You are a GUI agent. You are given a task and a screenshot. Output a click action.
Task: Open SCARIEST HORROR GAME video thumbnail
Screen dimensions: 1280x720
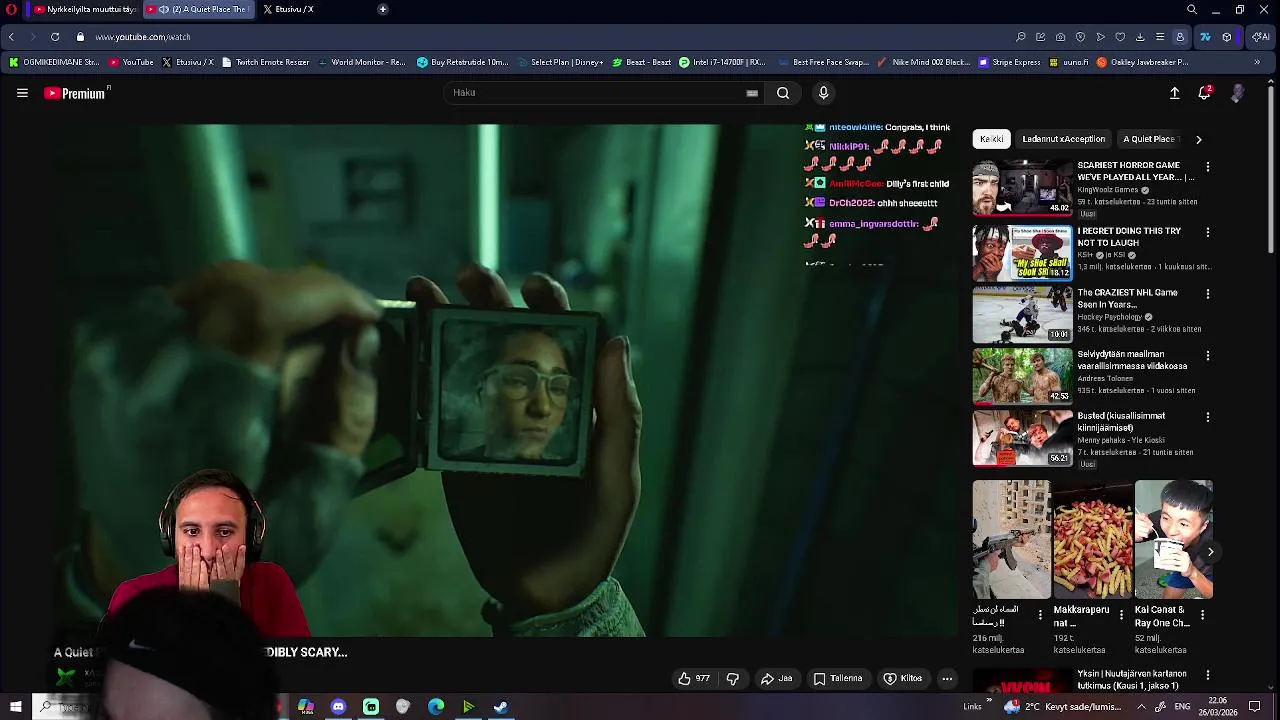click(x=1022, y=188)
